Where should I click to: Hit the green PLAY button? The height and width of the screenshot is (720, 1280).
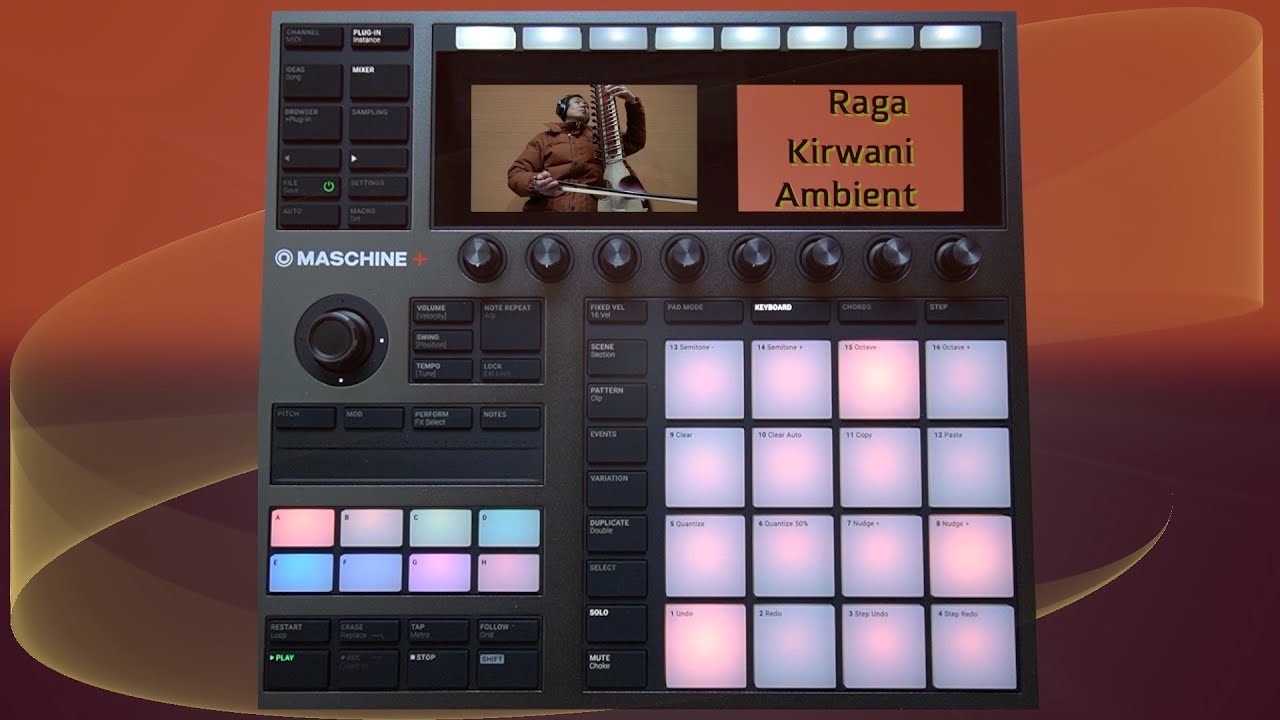[x=296, y=668]
